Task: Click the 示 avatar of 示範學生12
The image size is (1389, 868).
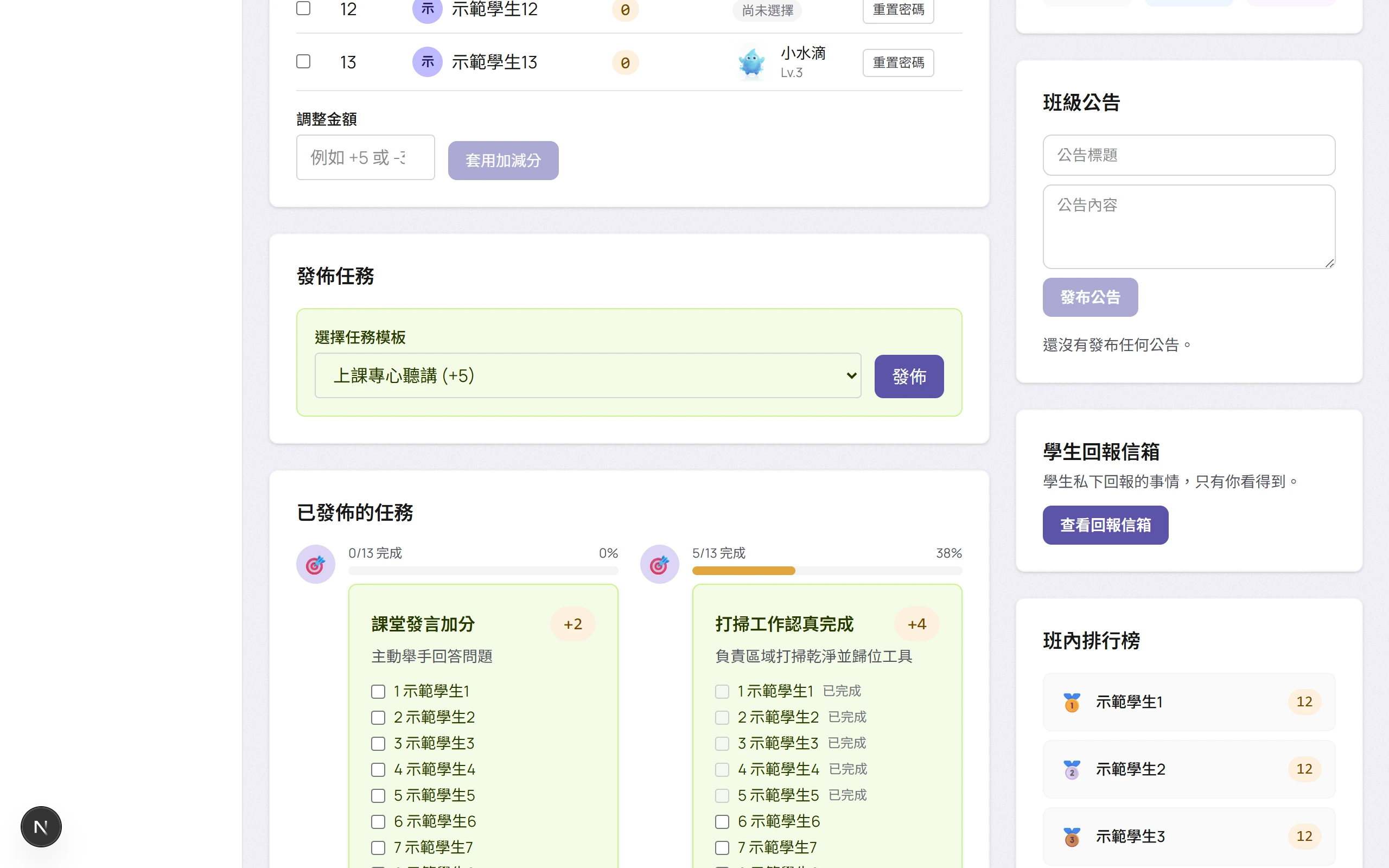Action: 427,9
